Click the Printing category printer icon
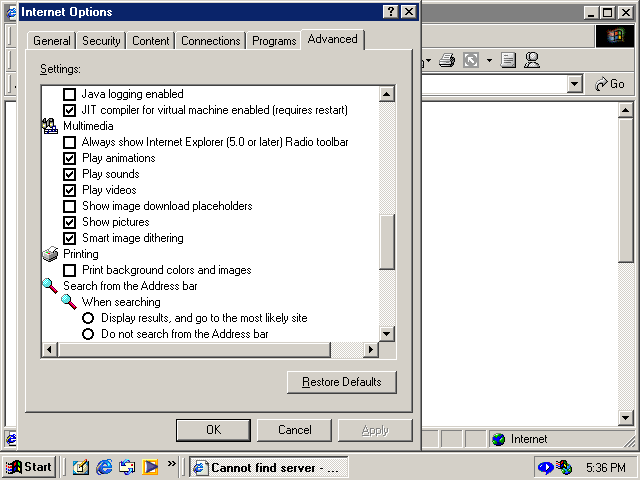640x480 pixels. click(50, 254)
